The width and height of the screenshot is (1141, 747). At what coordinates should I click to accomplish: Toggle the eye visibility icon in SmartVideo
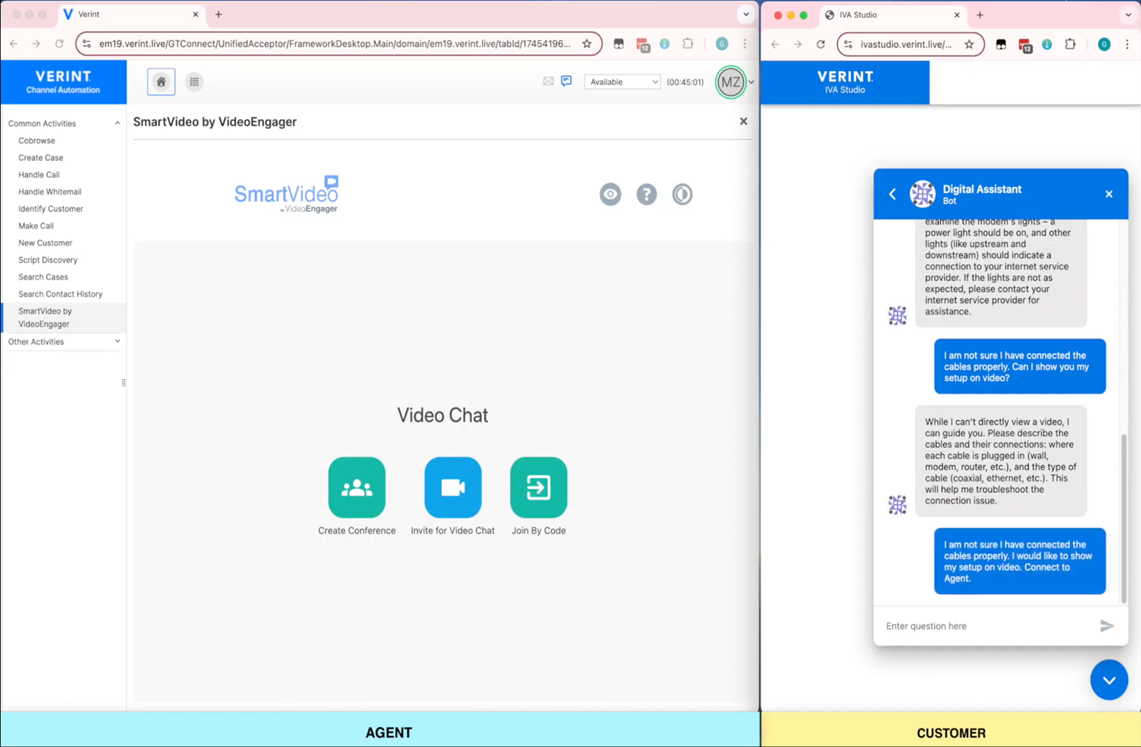610,194
